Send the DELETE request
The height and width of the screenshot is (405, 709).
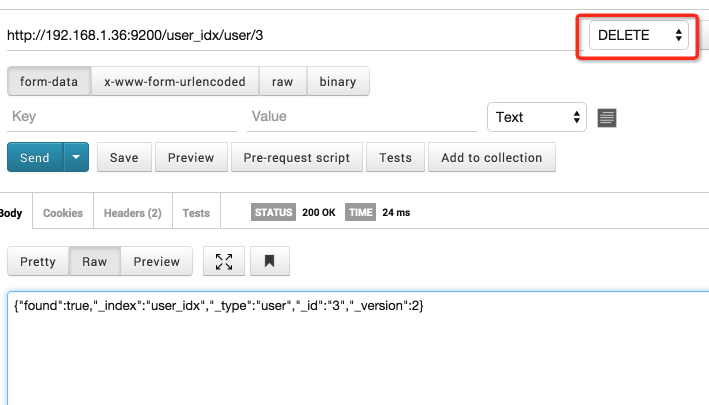pyautogui.click(x=35, y=157)
